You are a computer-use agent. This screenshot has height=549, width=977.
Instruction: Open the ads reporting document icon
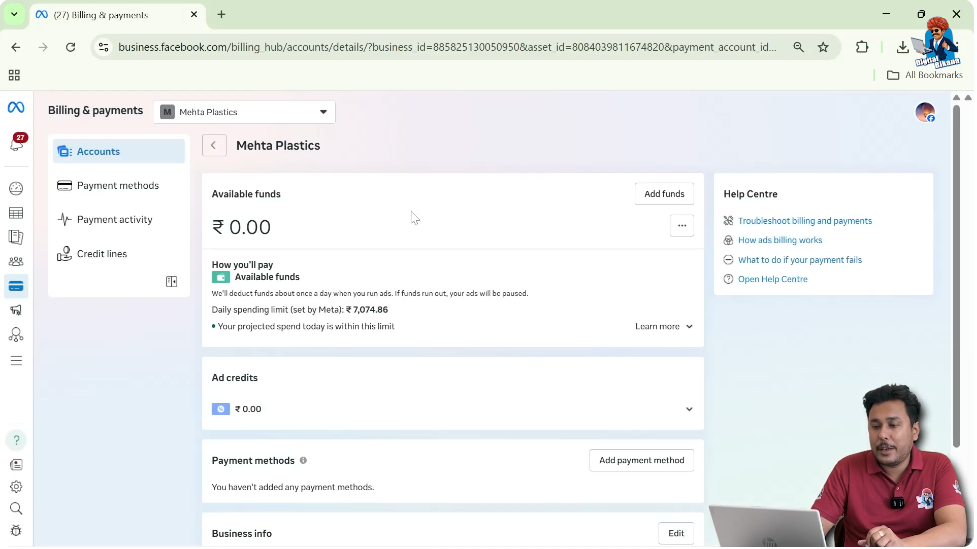pos(16,237)
